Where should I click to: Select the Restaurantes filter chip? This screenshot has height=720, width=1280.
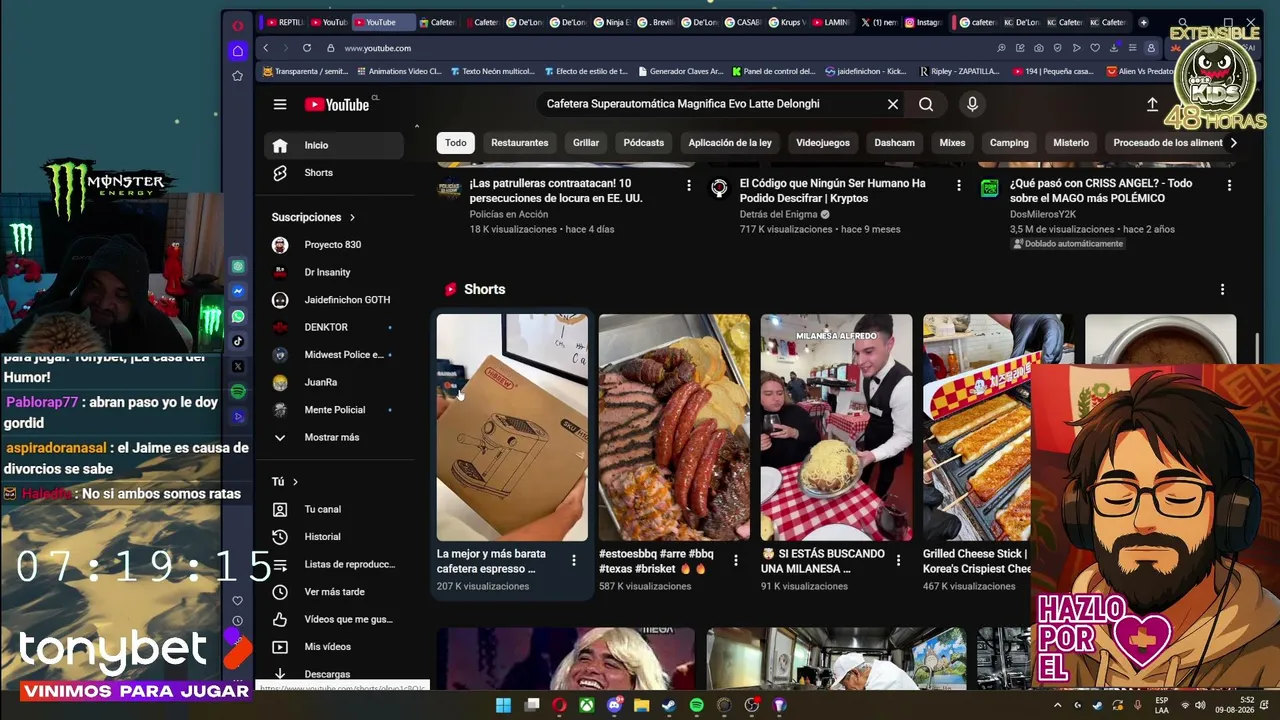520,143
